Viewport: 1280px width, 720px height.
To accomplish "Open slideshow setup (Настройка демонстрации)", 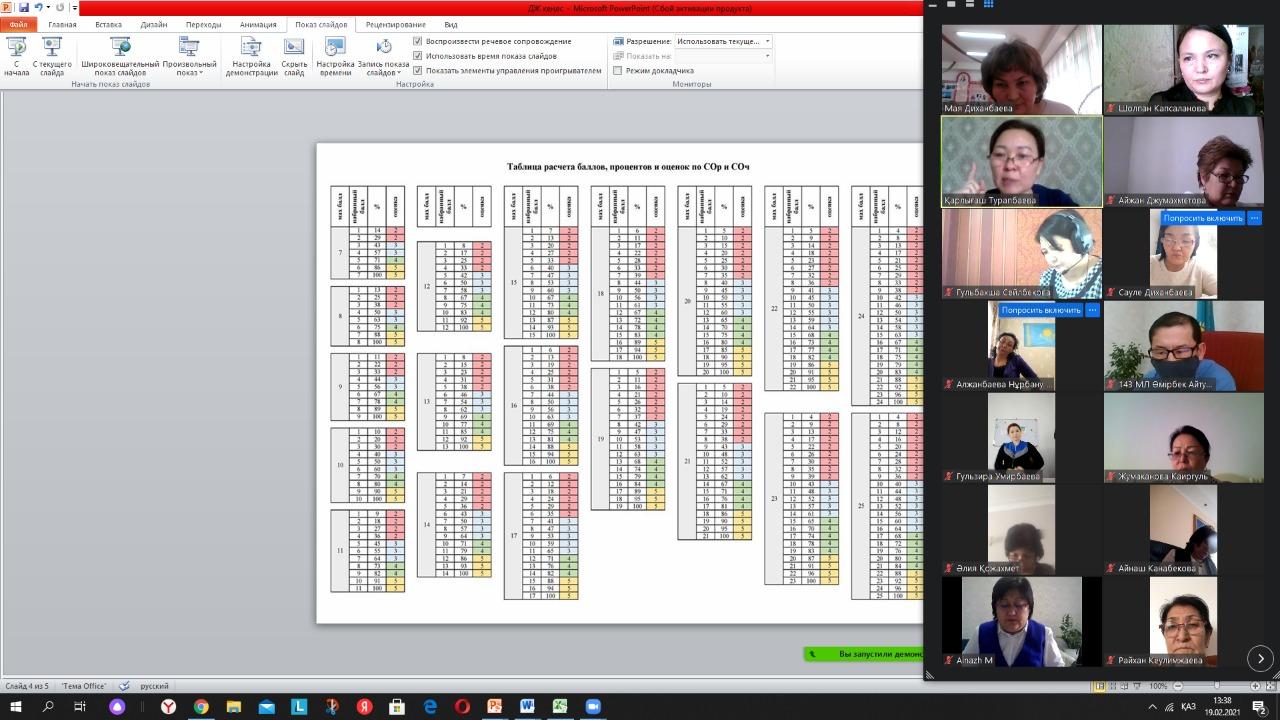I will pyautogui.click(x=251, y=56).
